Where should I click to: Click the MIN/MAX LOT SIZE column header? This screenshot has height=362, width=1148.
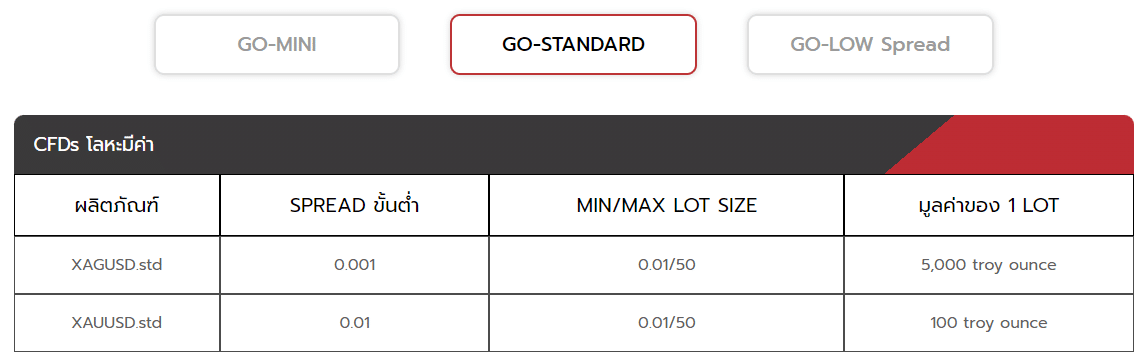[x=666, y=205]
